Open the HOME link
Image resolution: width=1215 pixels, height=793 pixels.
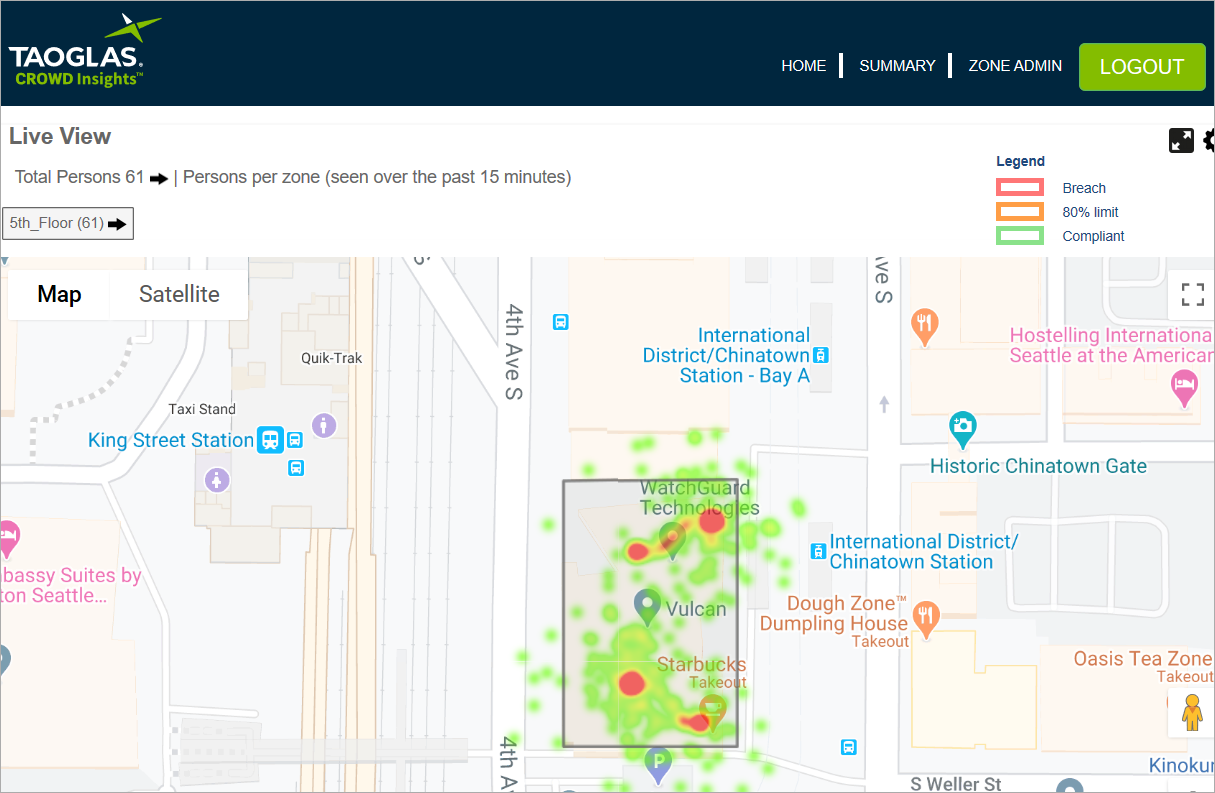pyautogui.click(x=803, y=65)
